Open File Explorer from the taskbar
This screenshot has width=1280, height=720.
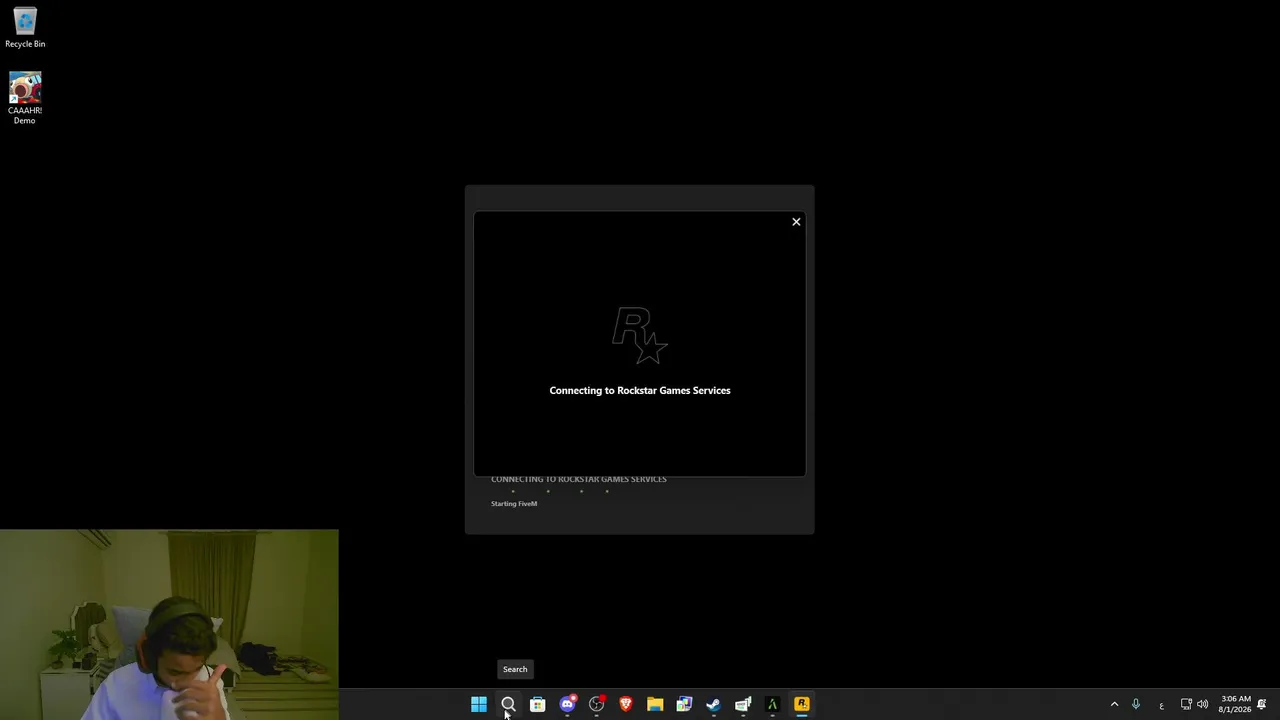[x=655, y=705]
